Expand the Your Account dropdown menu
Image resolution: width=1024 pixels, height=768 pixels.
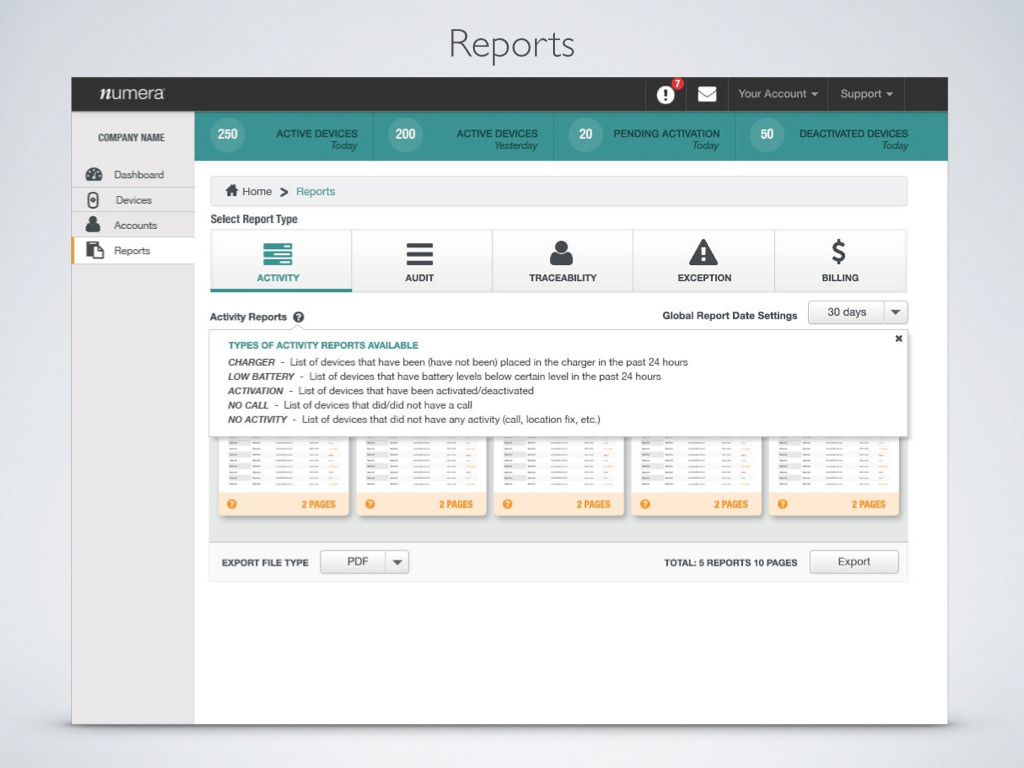pyautogui.click(x=778, y=94)
